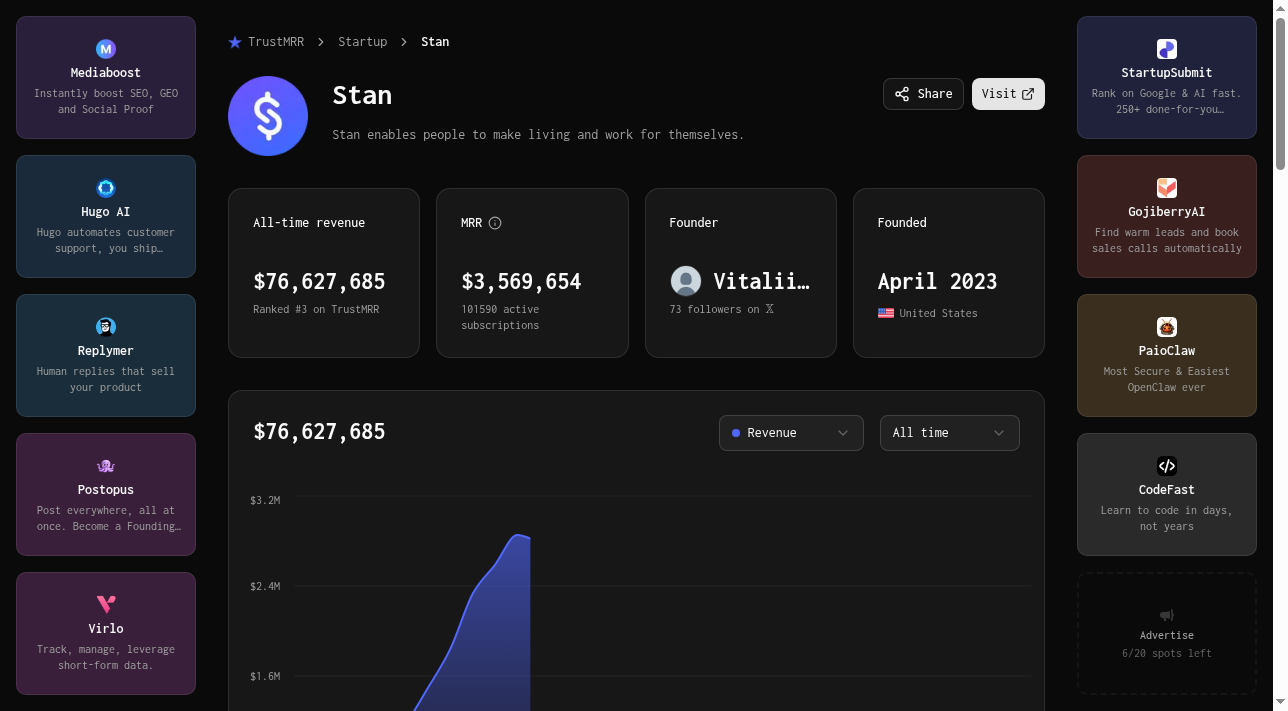The height and width of the screenshot is (711, 1288).
Task: Click the PaioClaw logo icon
Action: (x=1167, y=327)
